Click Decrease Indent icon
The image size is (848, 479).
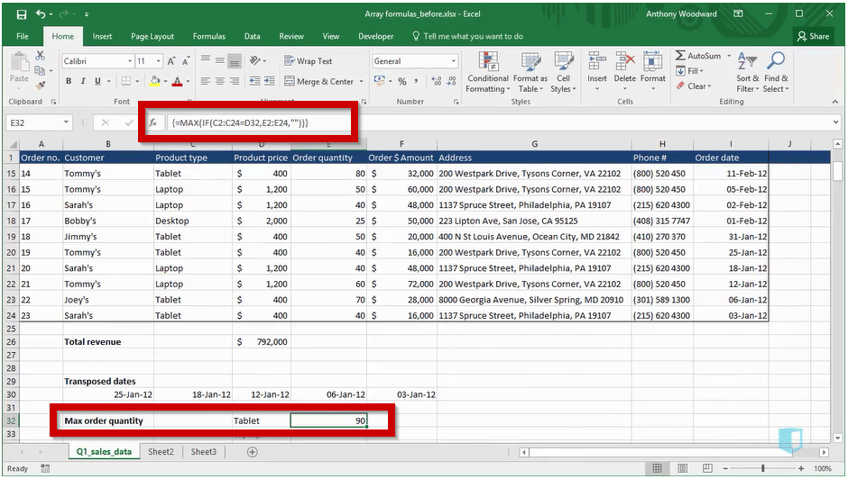click(255, 81)
